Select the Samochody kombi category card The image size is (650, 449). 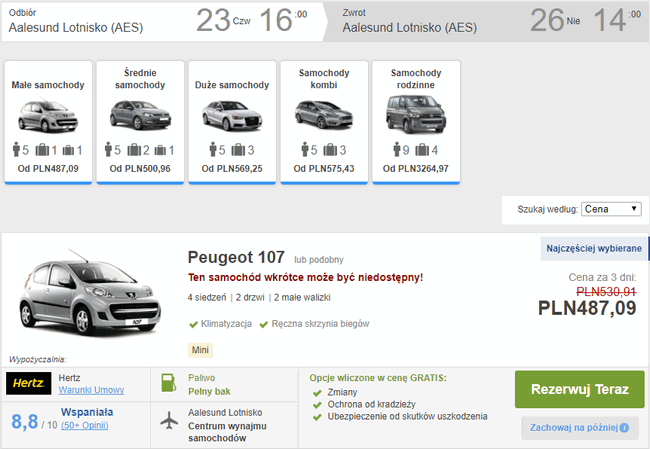click(x=324, y=122)
